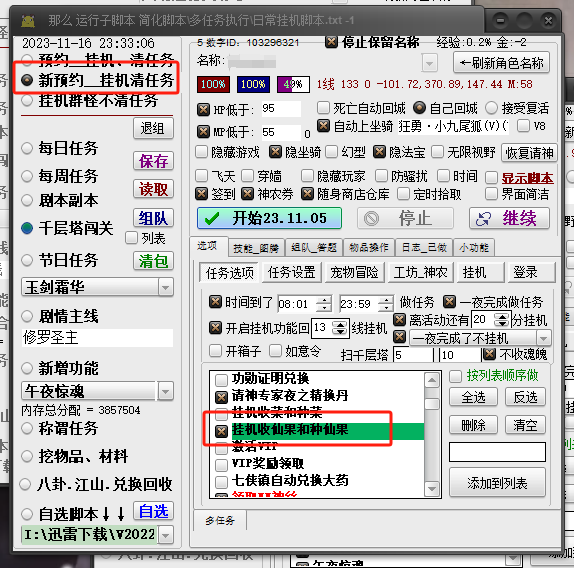Click the 全选 select-all button
The image size is (574, 568).
[x=473, y=397]
